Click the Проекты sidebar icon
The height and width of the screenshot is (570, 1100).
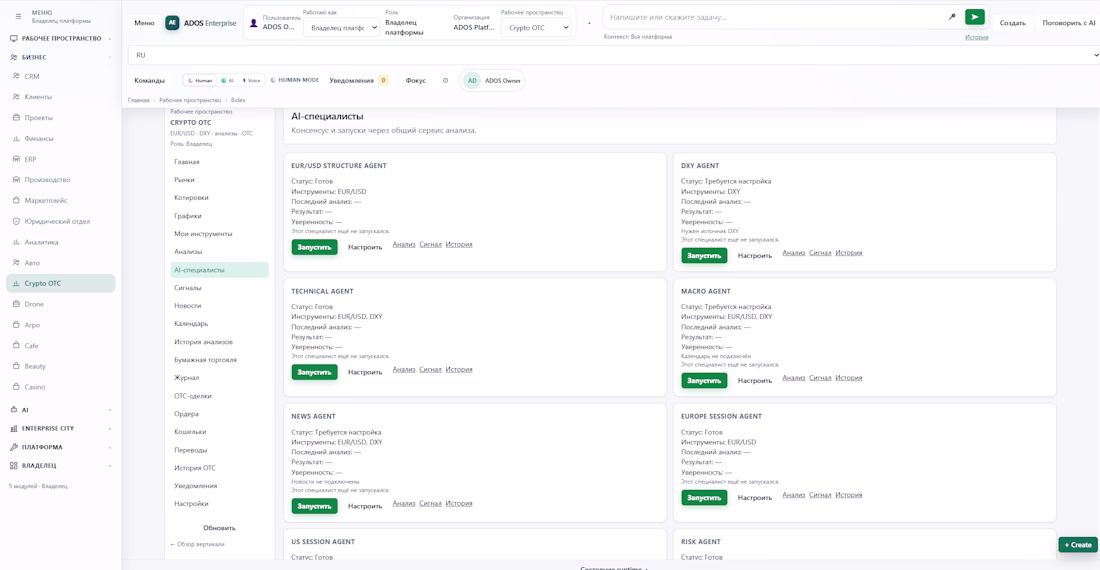(16, 118)
